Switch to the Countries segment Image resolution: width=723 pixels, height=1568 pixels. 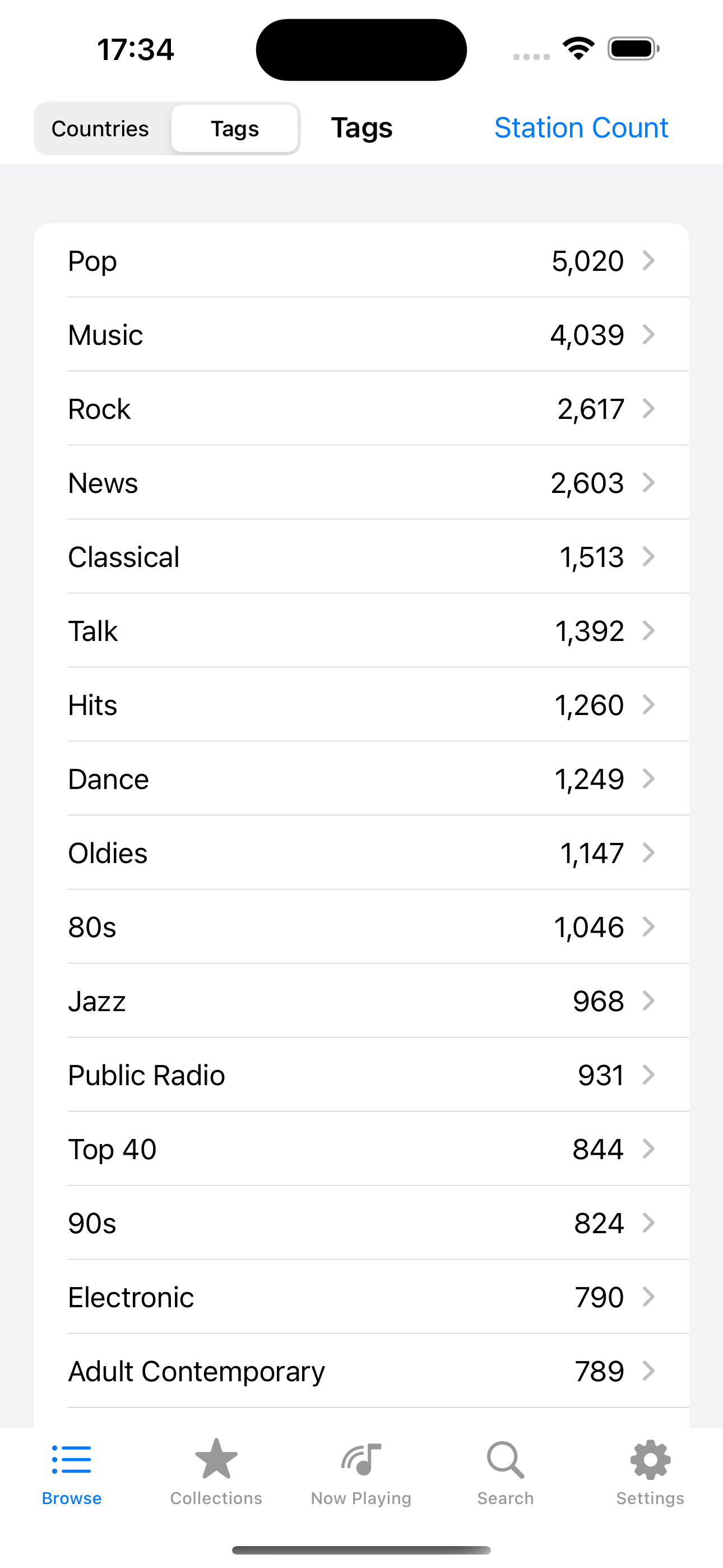click(x=100, y=128)
